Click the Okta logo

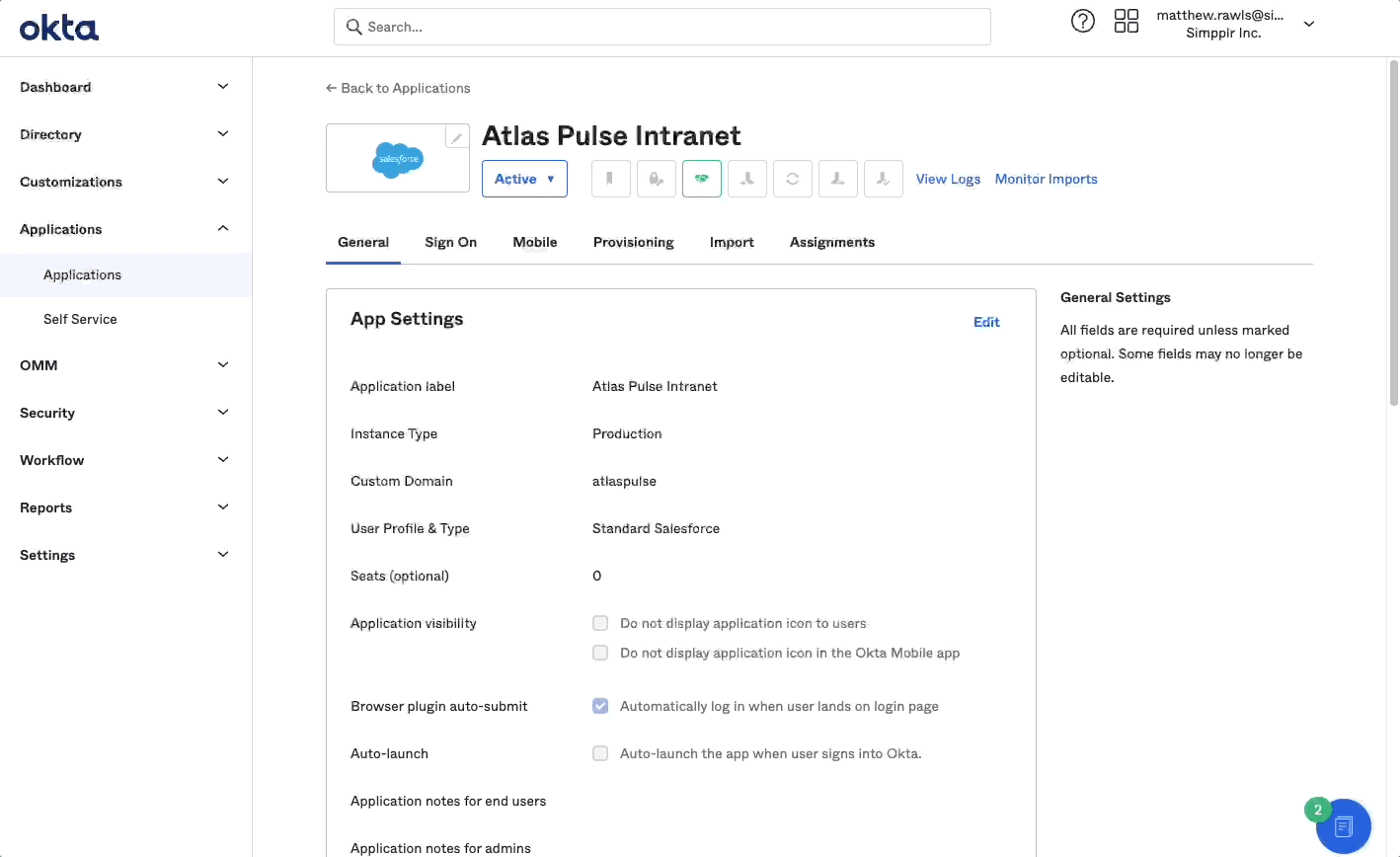59,28
